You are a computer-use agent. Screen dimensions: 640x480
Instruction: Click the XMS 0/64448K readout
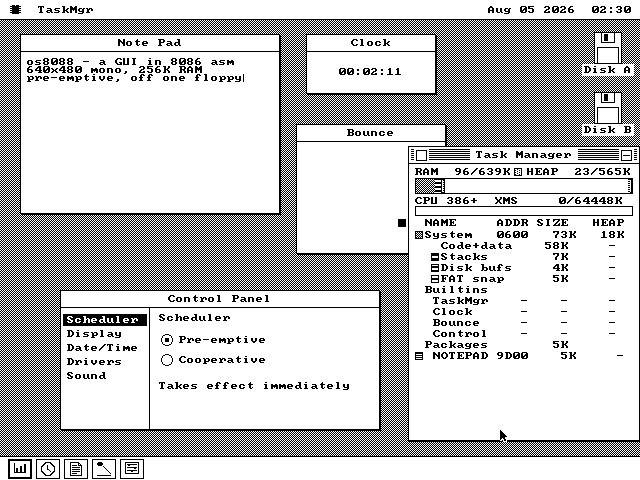coord(558,201)
